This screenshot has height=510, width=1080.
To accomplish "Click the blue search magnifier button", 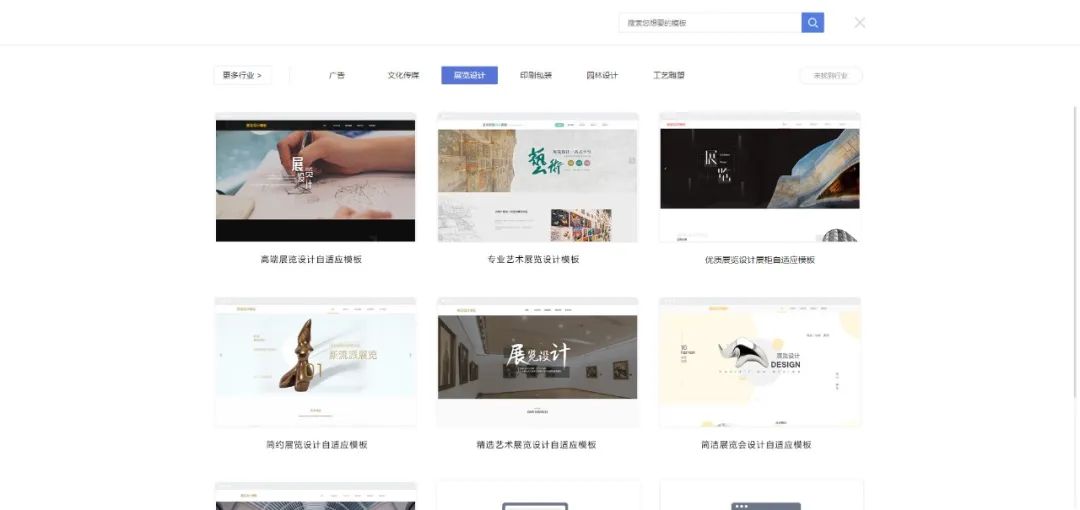I will (x=813, y=23).
